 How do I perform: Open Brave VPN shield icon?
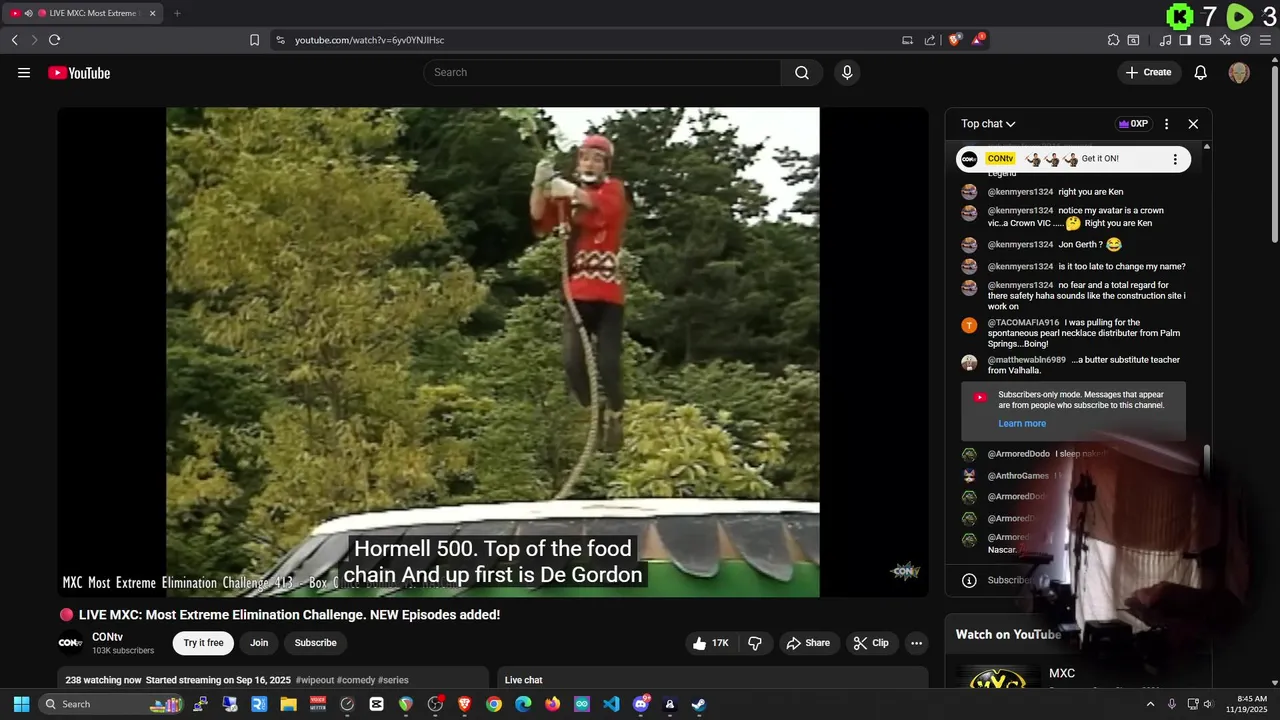click(1245, 40)
